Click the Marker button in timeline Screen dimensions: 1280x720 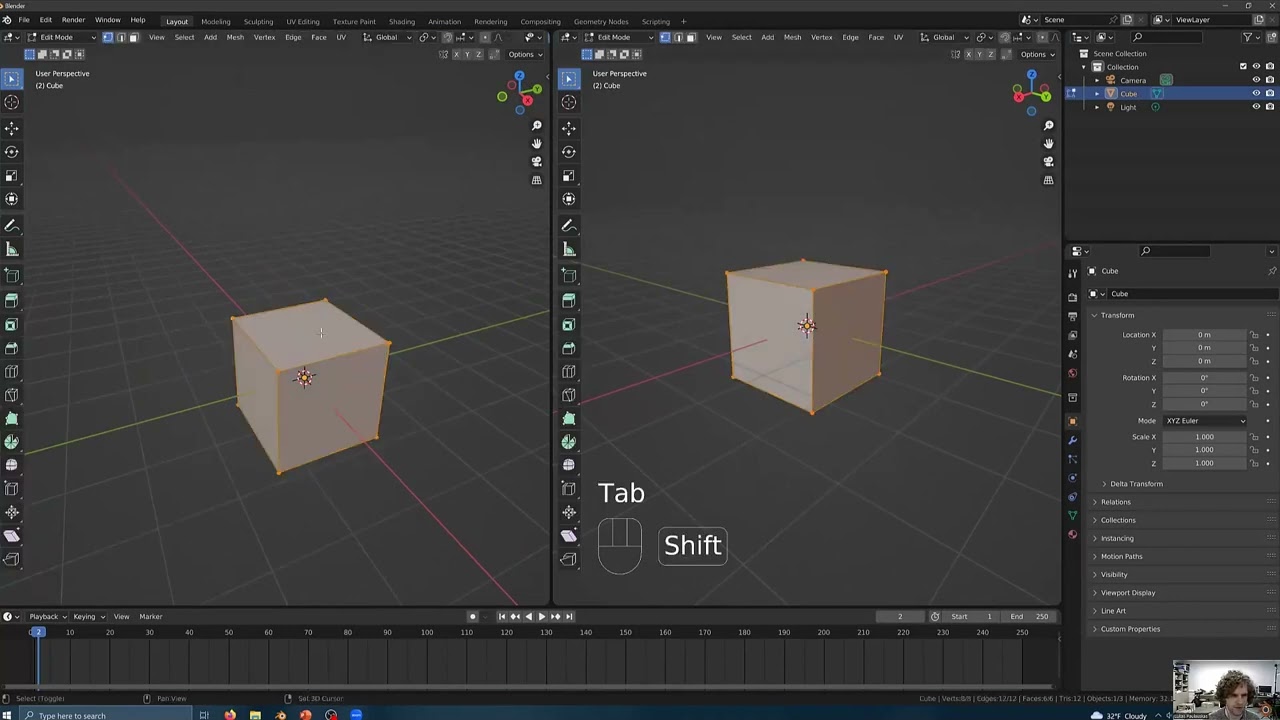(x=150, y=617)
